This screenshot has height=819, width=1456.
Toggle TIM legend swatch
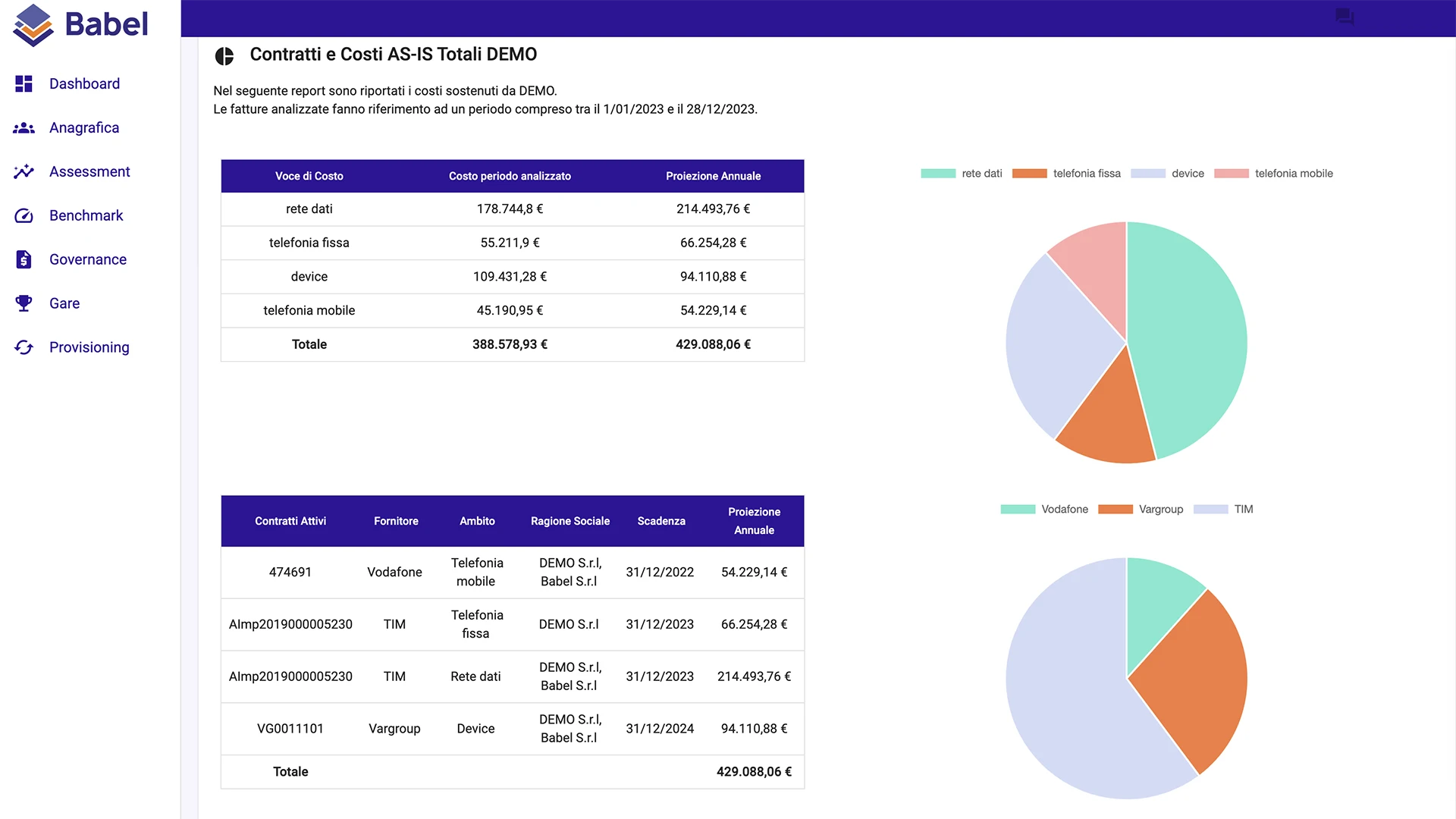pos(1210,510)
